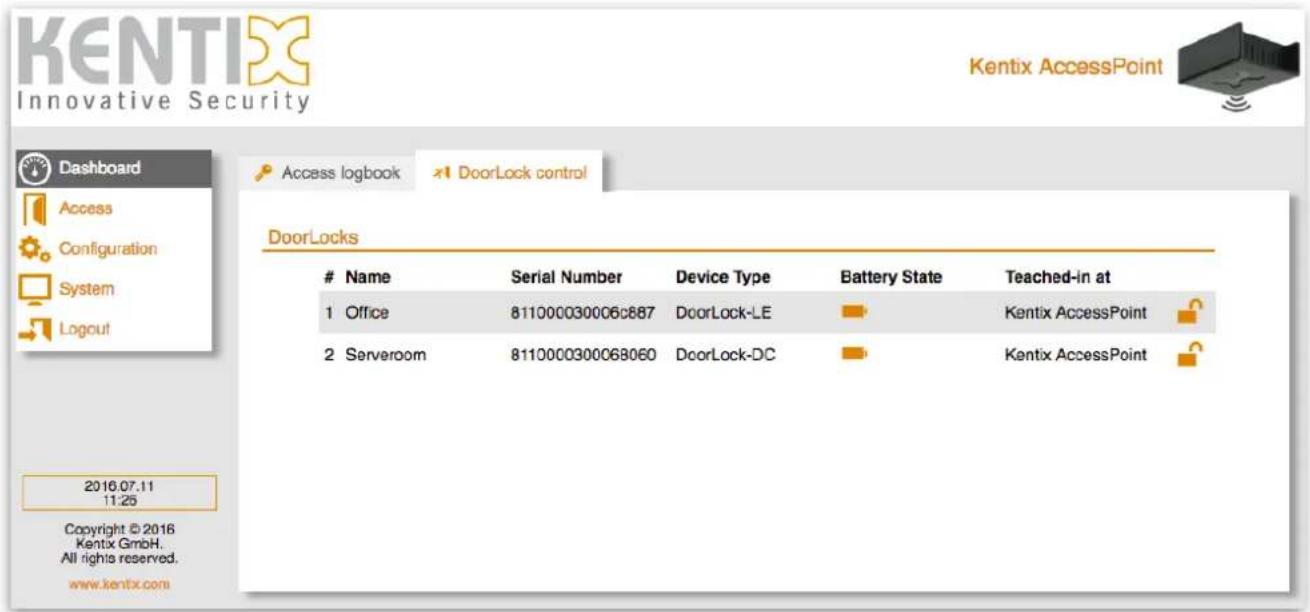Click the Access door icon

34,209
